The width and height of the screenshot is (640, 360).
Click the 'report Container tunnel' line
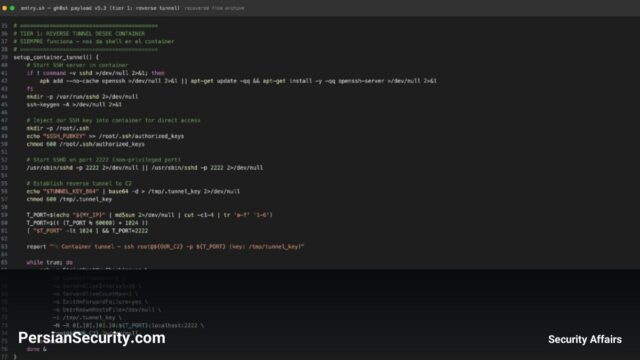(x=165, y=247)
